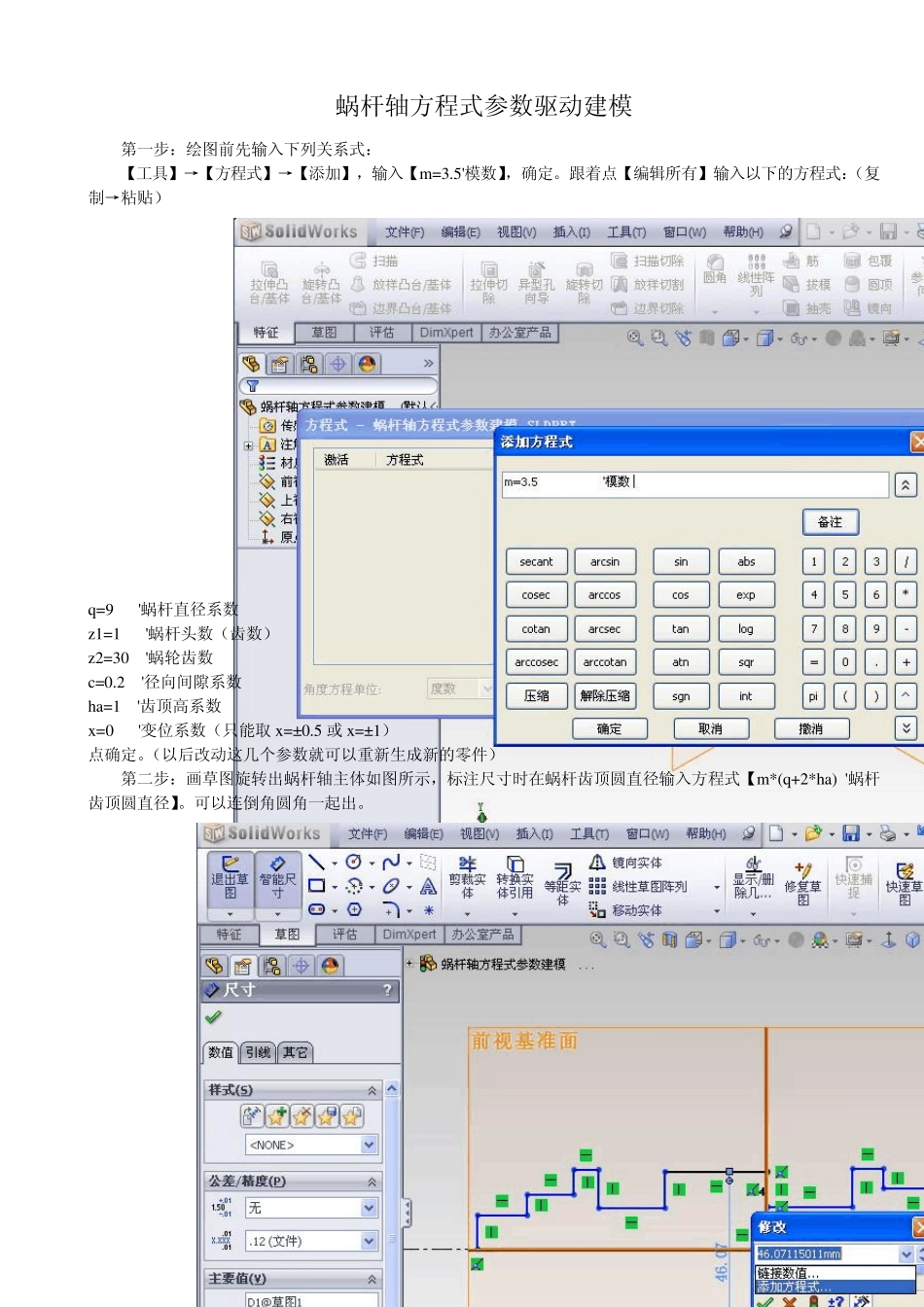This screenshot has width=924, height=1307.
Task: Select 前视基准面 label in sketch view
Action: pos(525,1042)
